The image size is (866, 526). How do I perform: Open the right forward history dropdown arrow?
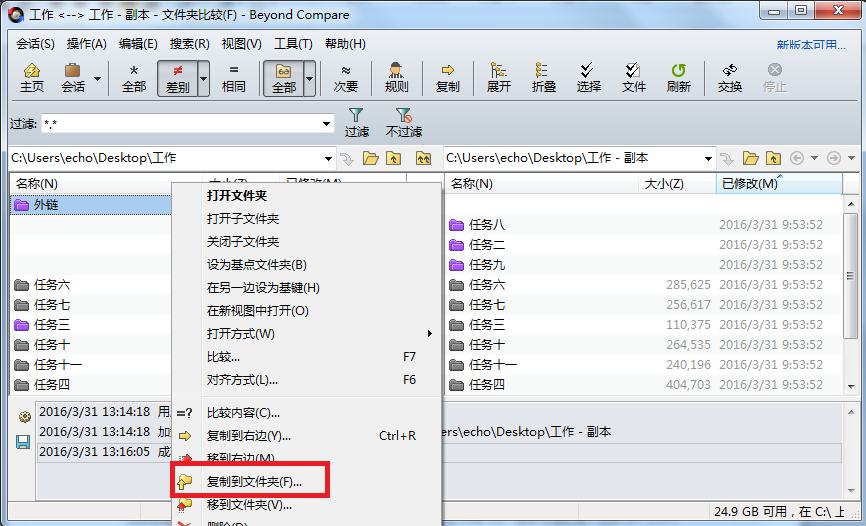(x=851, y=159)
